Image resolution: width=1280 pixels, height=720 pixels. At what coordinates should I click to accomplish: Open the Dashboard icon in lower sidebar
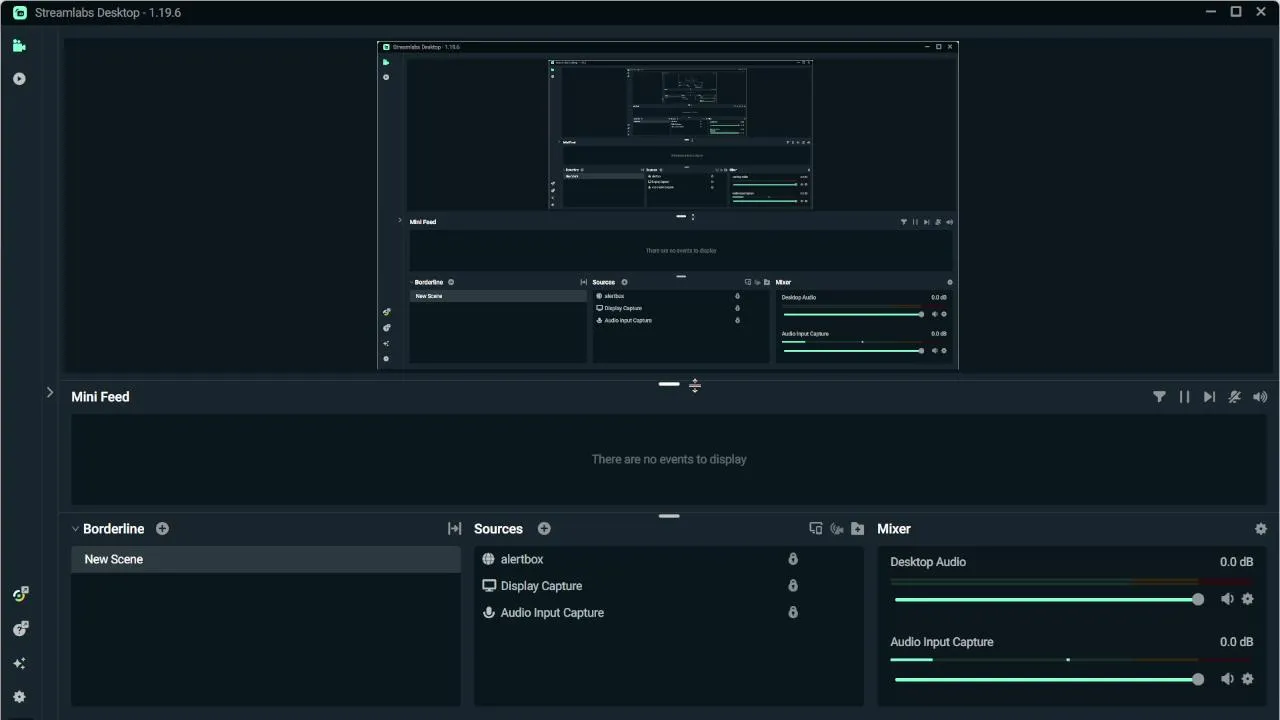click(x=20, y=594)
